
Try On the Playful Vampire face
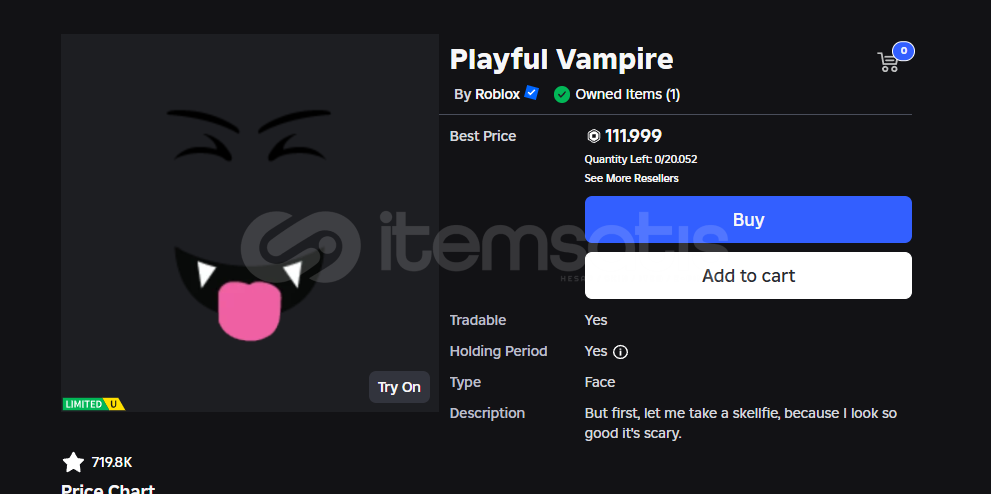(x=399, y=387)
